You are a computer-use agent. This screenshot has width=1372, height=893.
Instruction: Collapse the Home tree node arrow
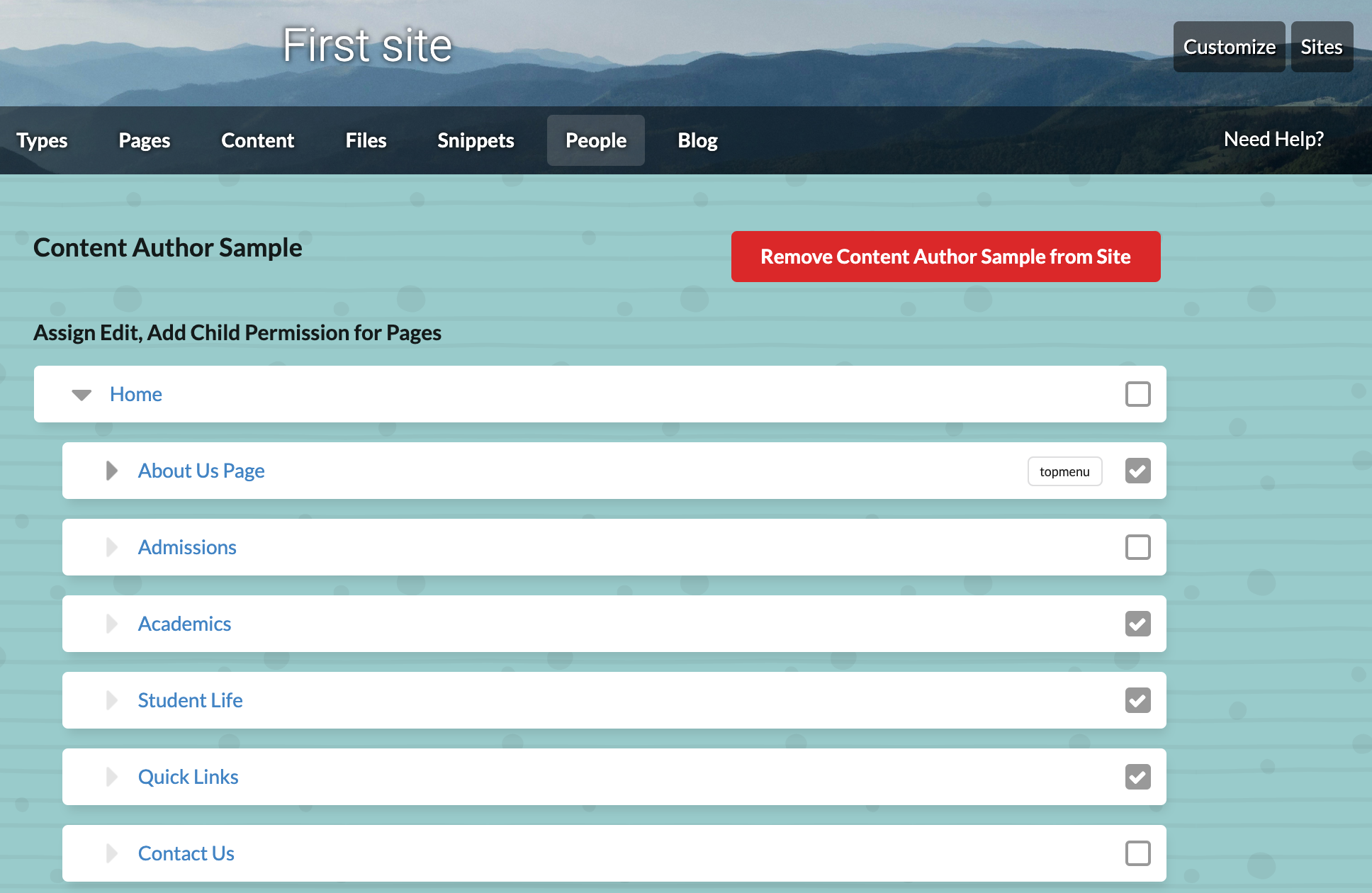point(81,395)
